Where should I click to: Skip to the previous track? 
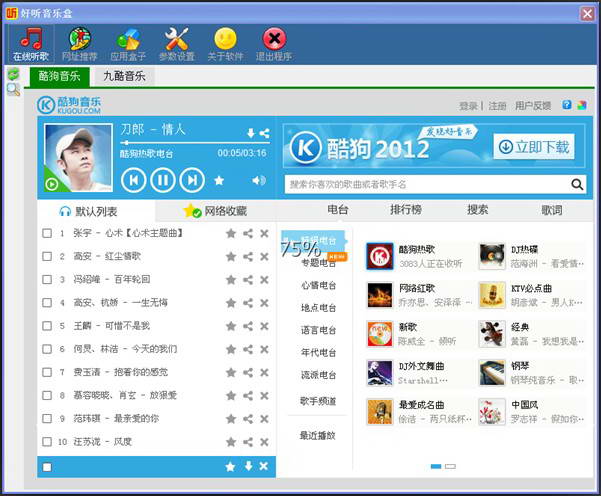point(133,180)
